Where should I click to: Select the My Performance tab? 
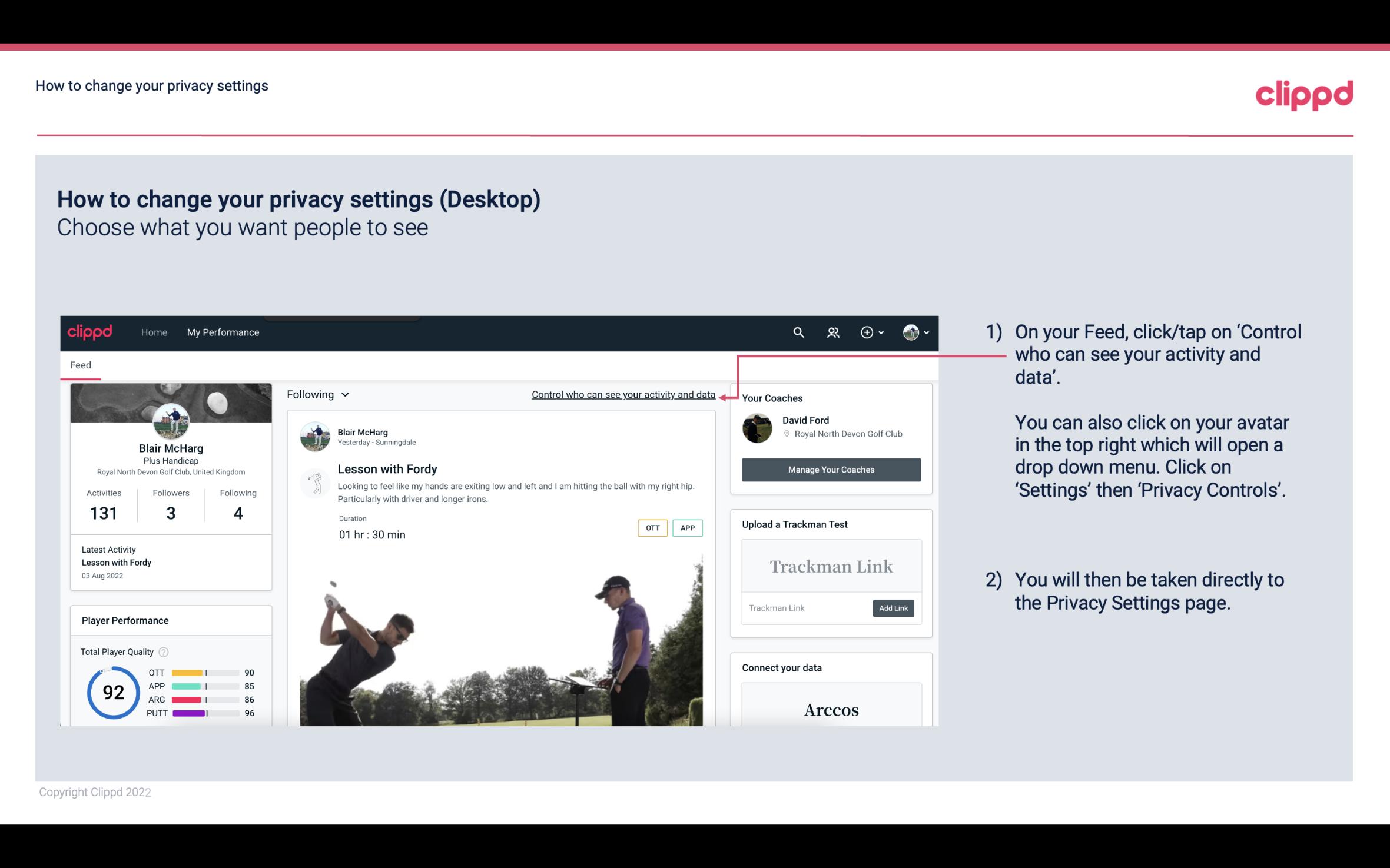click(x=222, y=331)
